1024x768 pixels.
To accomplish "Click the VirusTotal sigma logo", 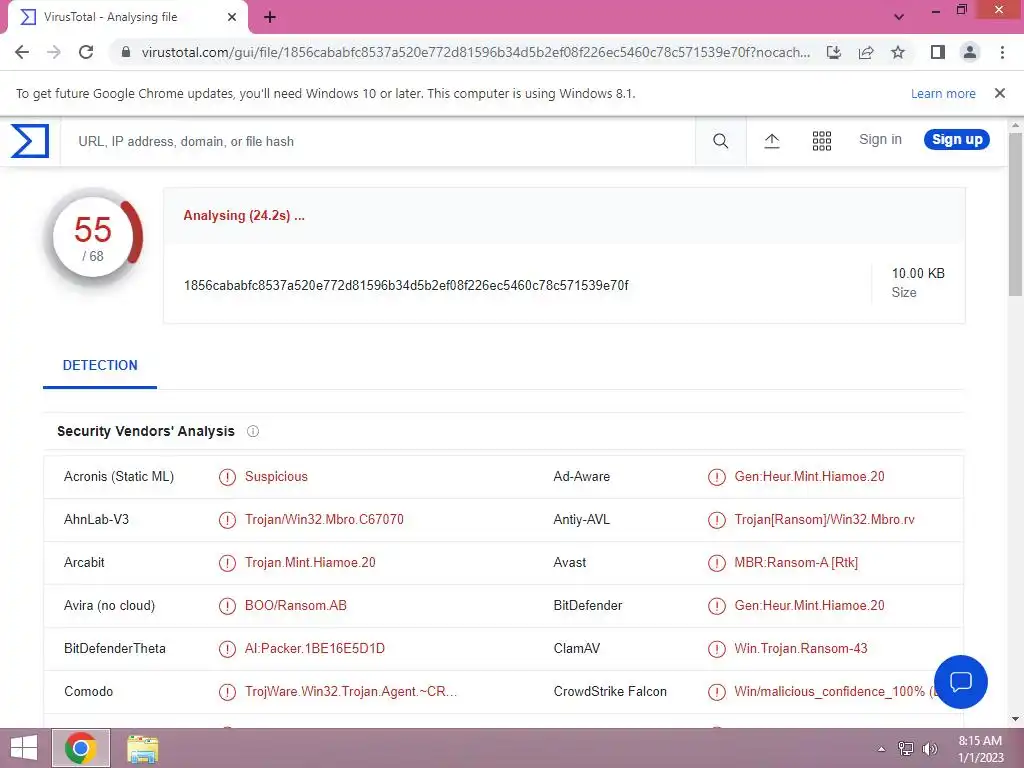I will [30, 141].
